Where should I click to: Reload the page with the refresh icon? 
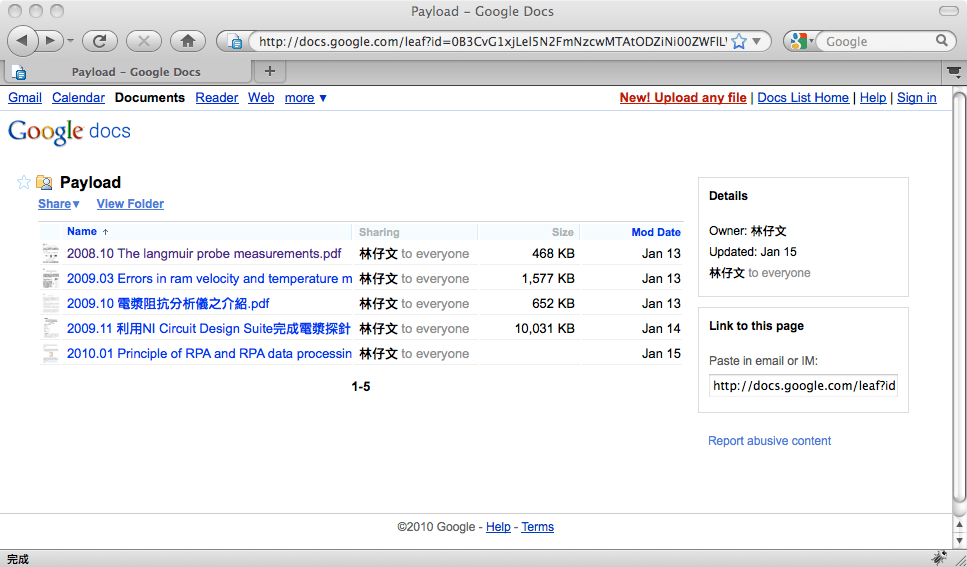point(100,41)
